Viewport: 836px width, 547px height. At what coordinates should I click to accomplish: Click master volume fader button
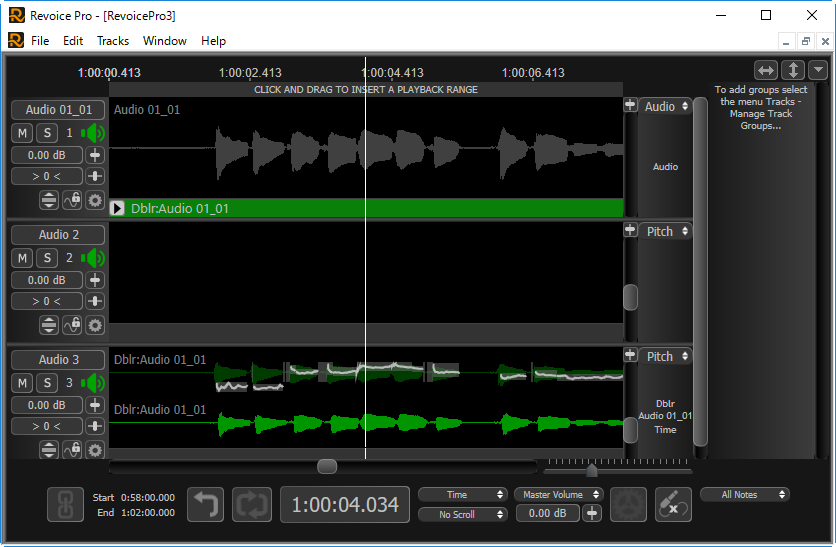592,513
